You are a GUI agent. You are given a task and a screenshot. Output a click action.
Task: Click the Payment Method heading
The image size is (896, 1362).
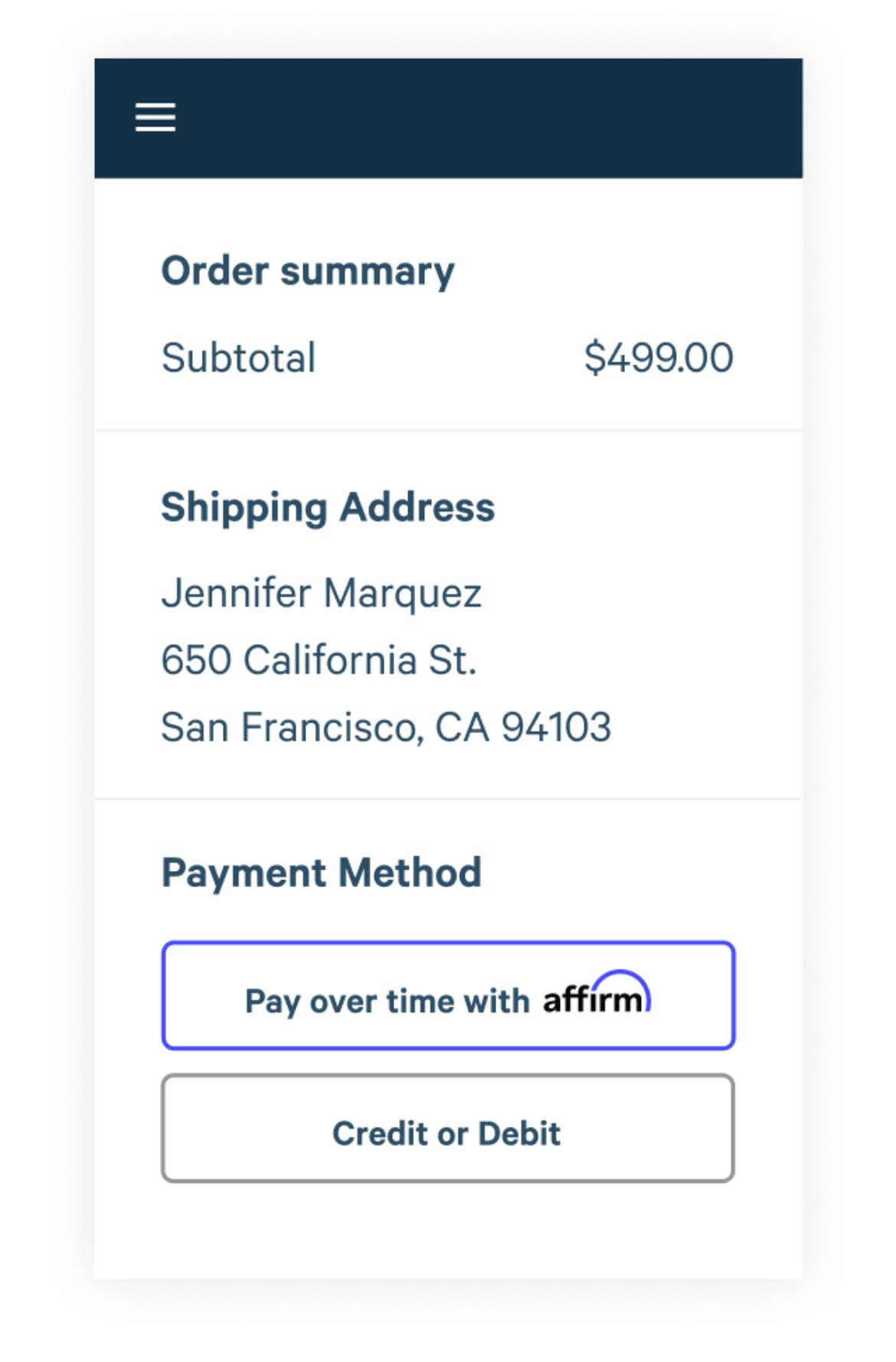pos(322,873)
